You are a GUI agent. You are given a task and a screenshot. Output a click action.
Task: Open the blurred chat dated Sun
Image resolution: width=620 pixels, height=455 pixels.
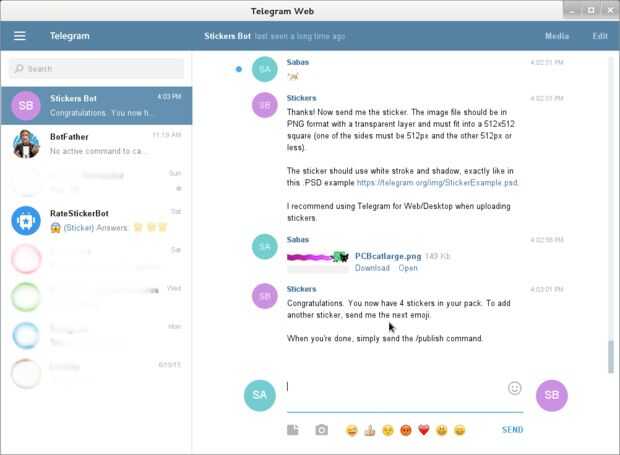(x=96, y=182)
